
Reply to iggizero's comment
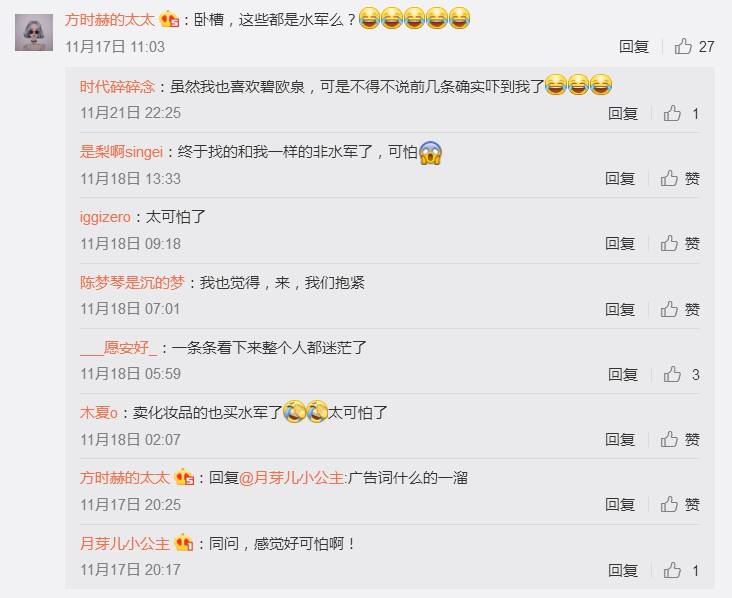point(620,244)
